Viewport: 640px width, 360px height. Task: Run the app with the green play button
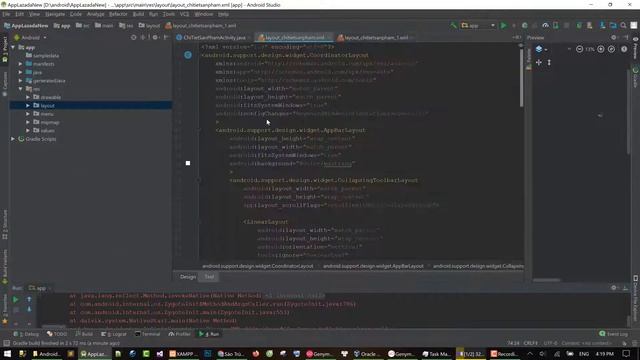pos(503,25)
